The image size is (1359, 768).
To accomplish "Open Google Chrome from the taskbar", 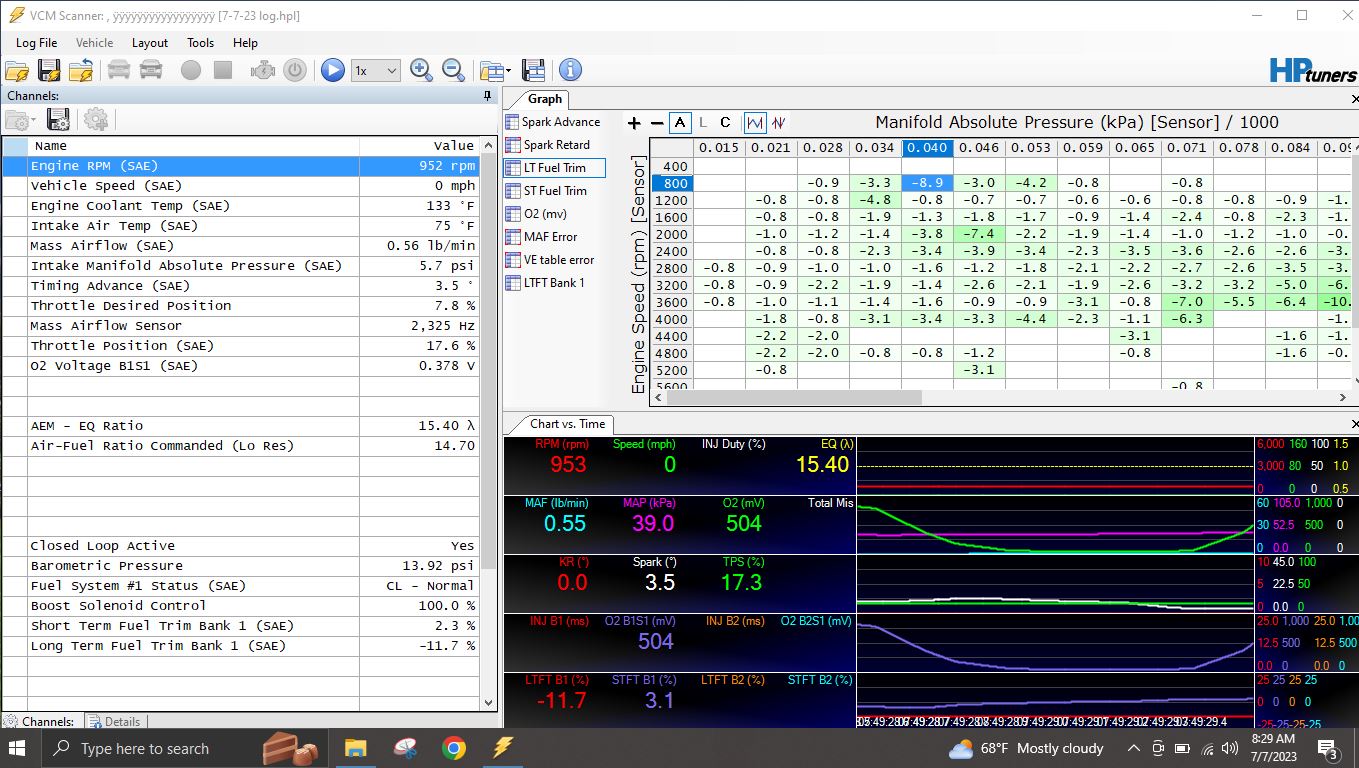I will point(454,748).
